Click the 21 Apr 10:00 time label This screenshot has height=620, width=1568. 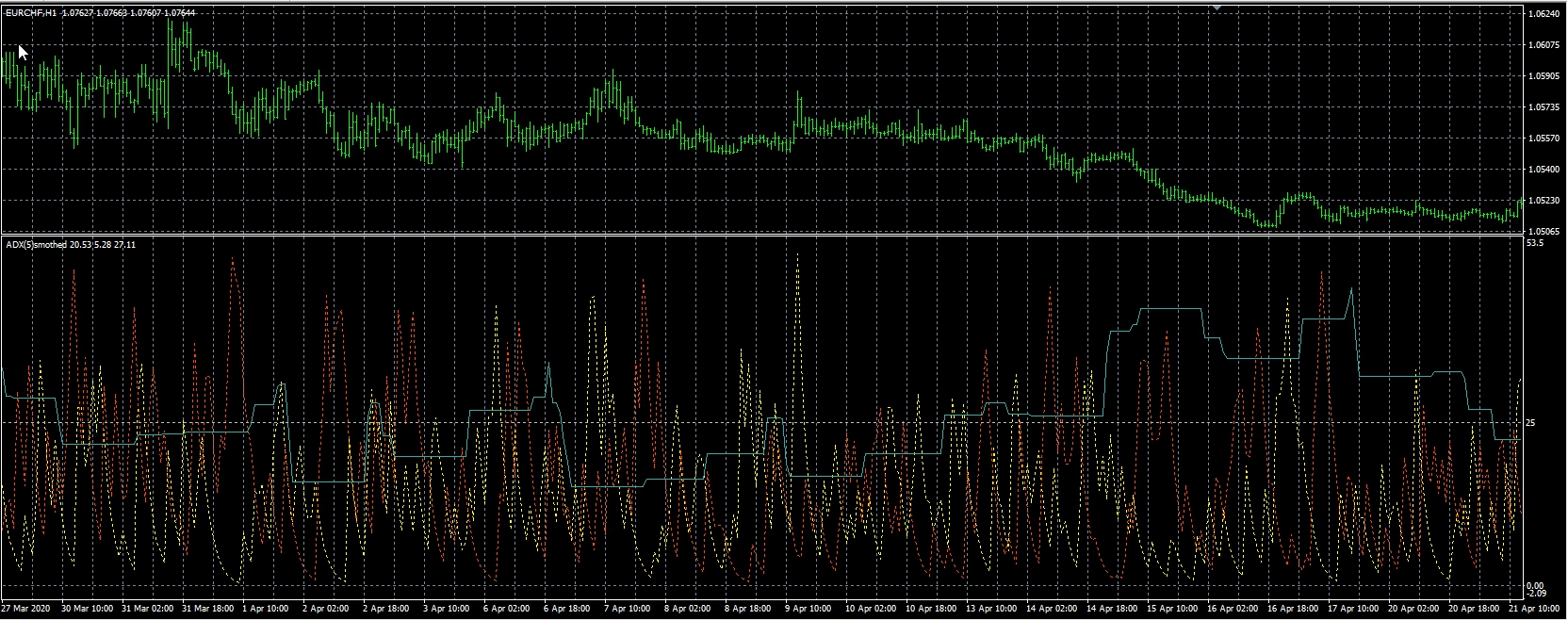click(x=1536, y=609)
